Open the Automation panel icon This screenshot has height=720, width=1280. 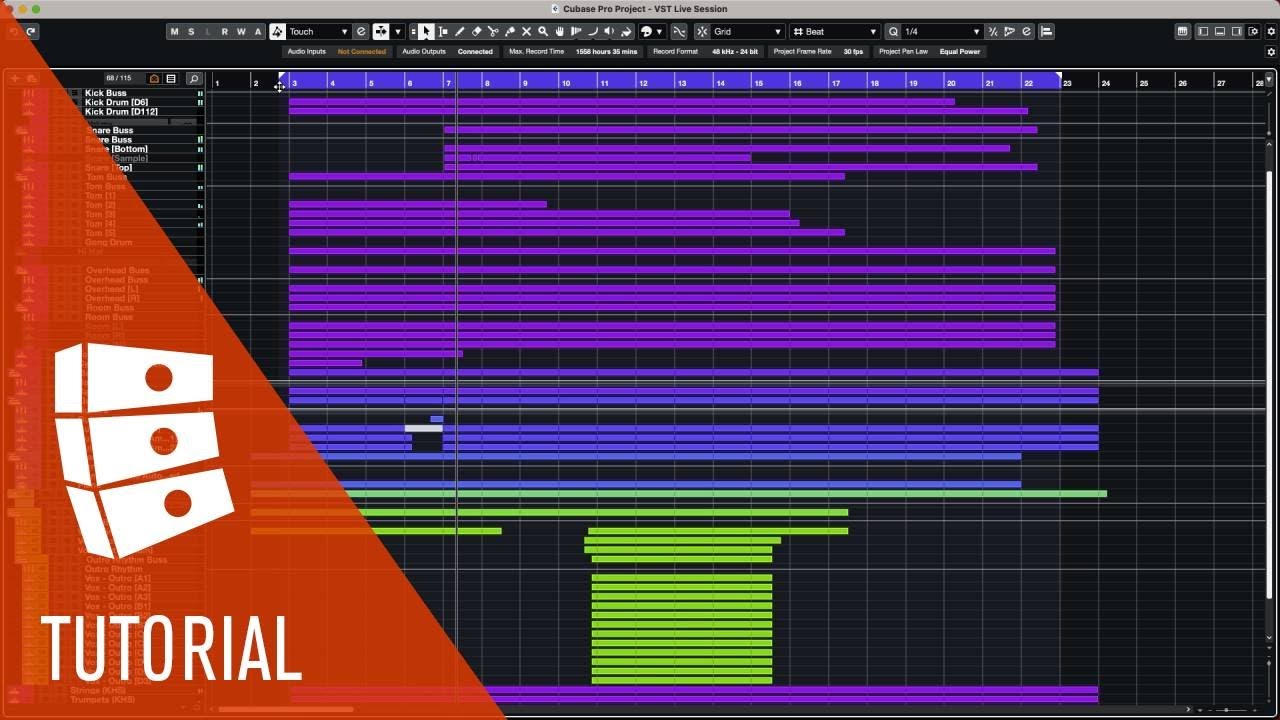point(361,32)
